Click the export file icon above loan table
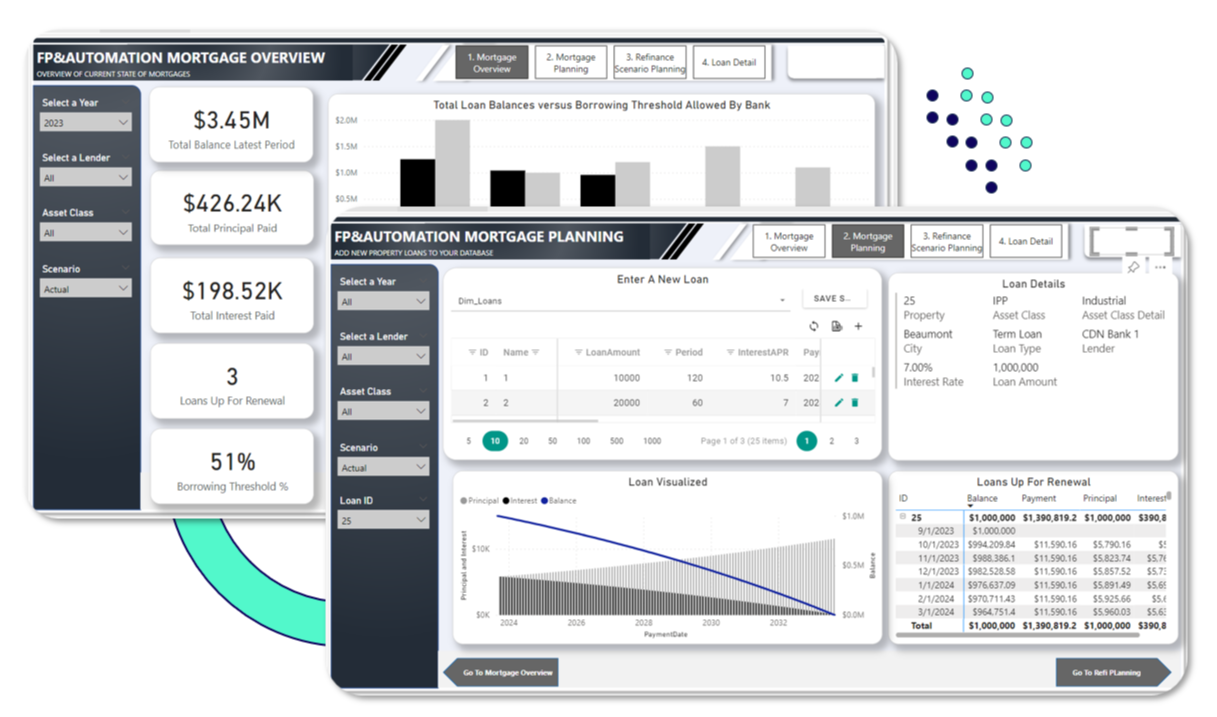The height and width of the screenshot is (717, 1217). (837, 327)
